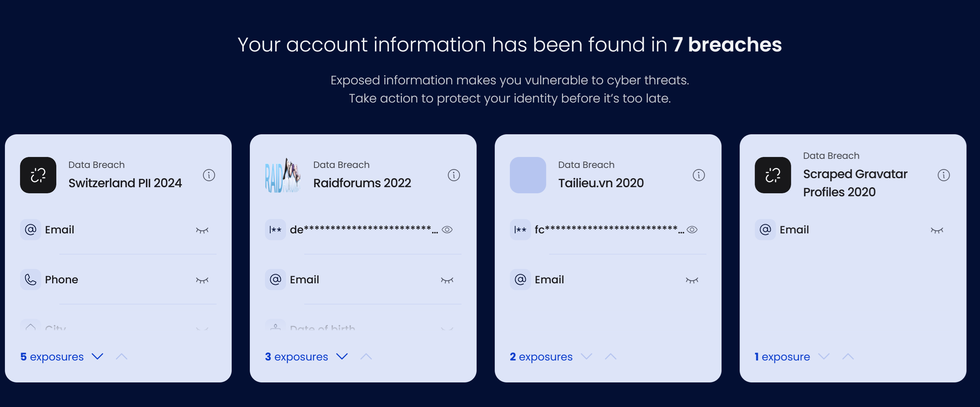Click the Phone icon in Switzerland card

coord(30,280)
